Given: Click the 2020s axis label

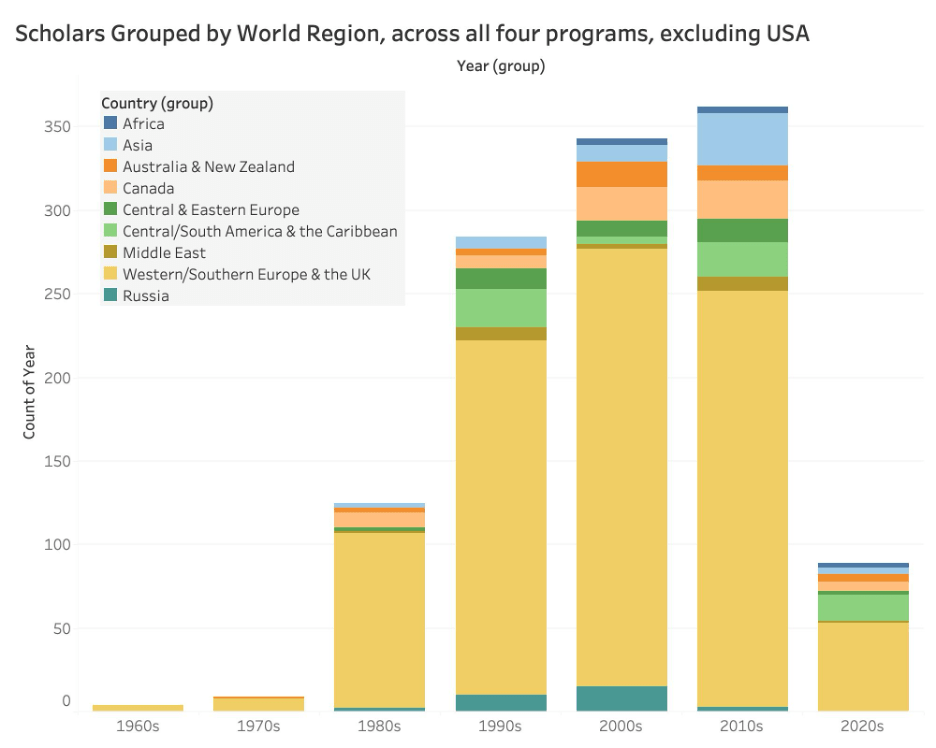Looking at the screenshot, I should (863, 726).
